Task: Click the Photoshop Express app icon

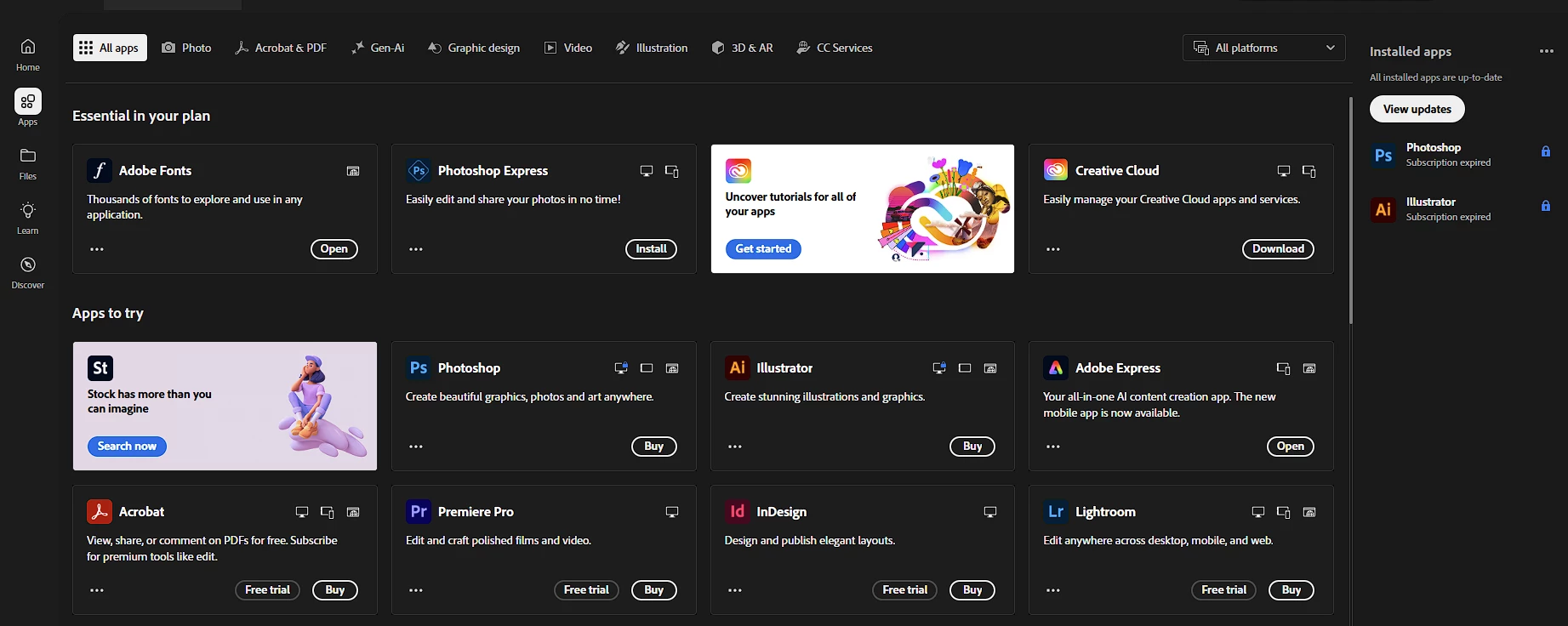Action: click(419, 170)
